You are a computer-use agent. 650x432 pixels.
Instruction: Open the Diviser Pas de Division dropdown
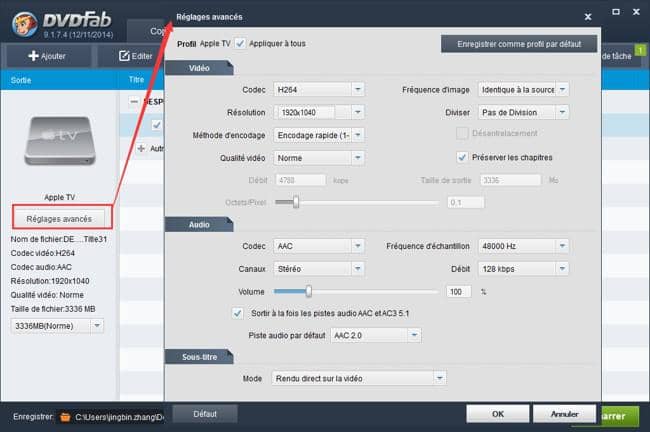coord(562,112)
